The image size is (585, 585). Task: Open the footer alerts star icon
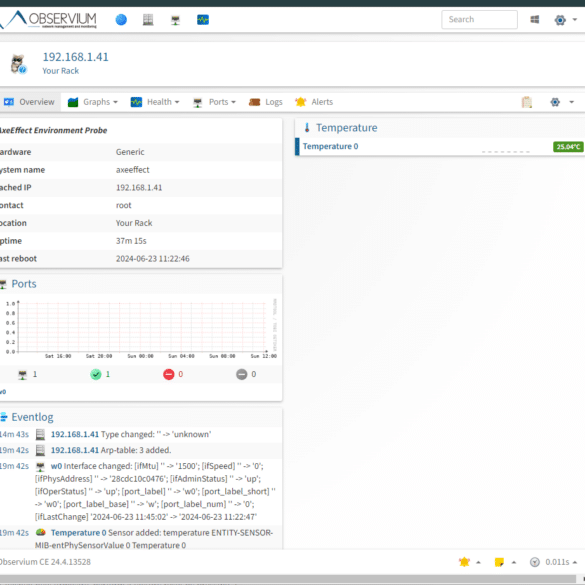[x=464, y=562]
